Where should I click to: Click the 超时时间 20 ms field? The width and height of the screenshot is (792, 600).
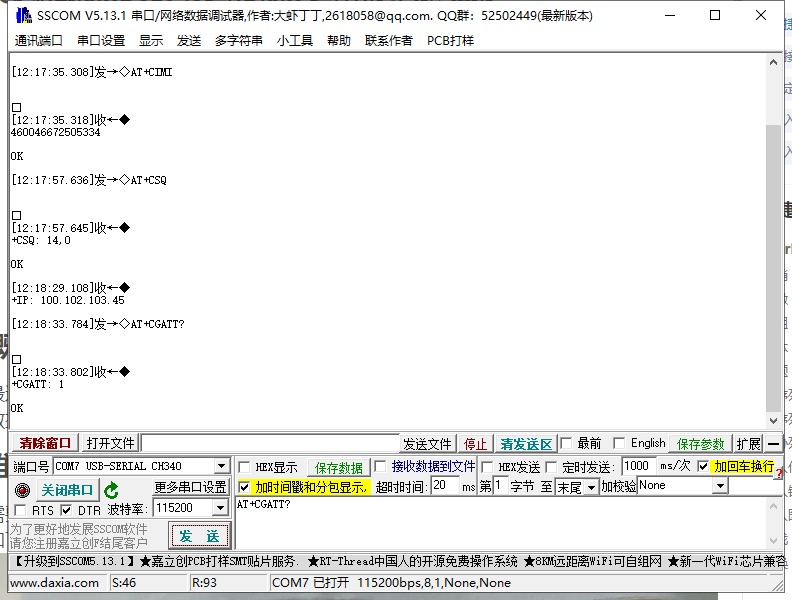[446, 486]
